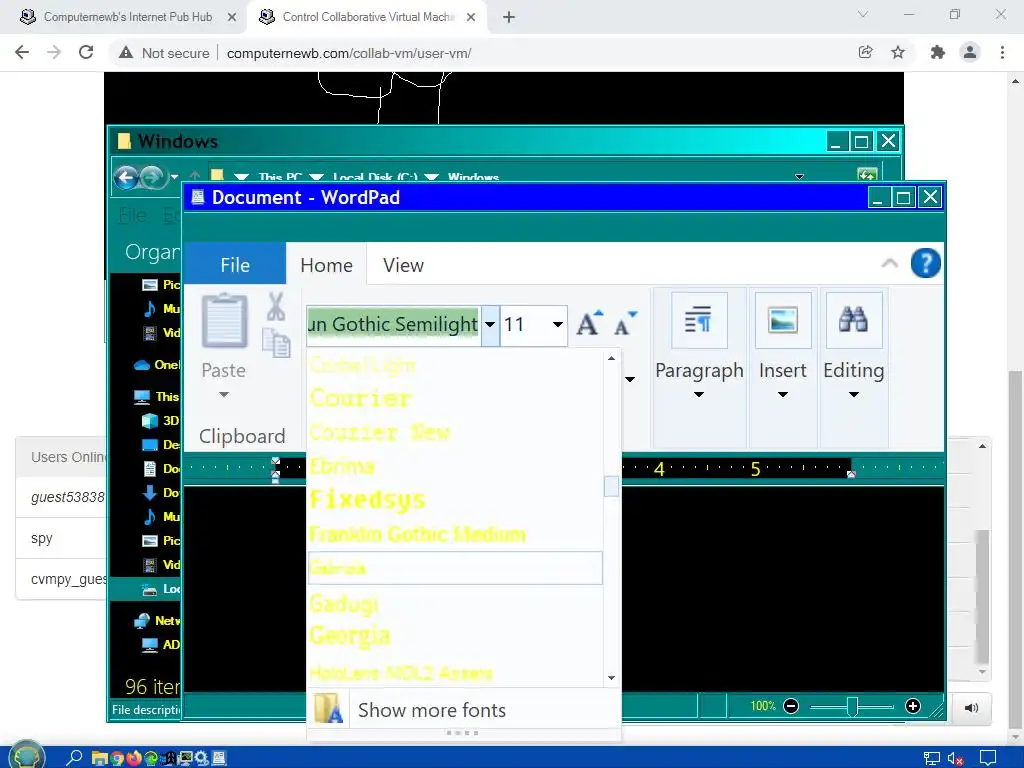Open the Chrome extensions puzzle icon
Viewport: 1024px width, 768px height.
pos(938,52)
